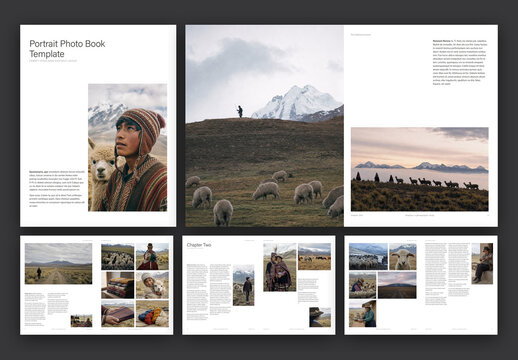The height and width of the screenshot is (360, 518).
Task: Select the hat profile small photo
Action: pyautogui.click(x=320, y=317)
